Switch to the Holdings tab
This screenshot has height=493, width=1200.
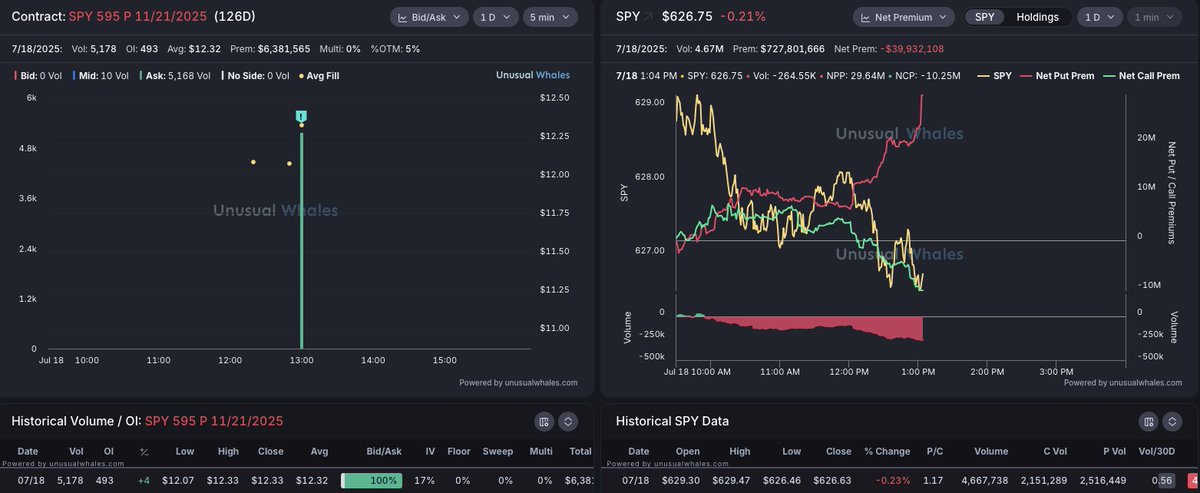pos(1037,17)
